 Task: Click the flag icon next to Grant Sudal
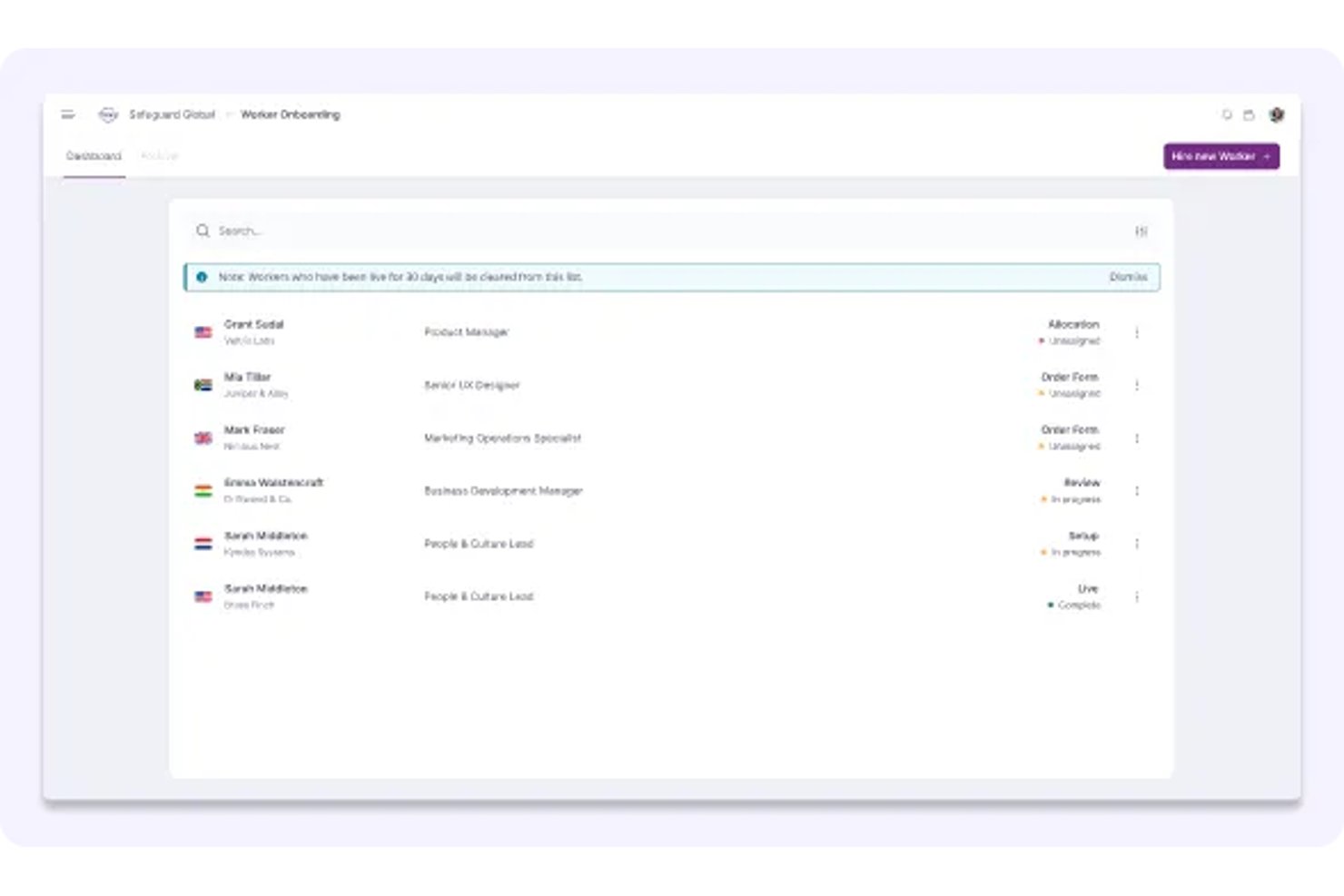click(x=203, y=332)
